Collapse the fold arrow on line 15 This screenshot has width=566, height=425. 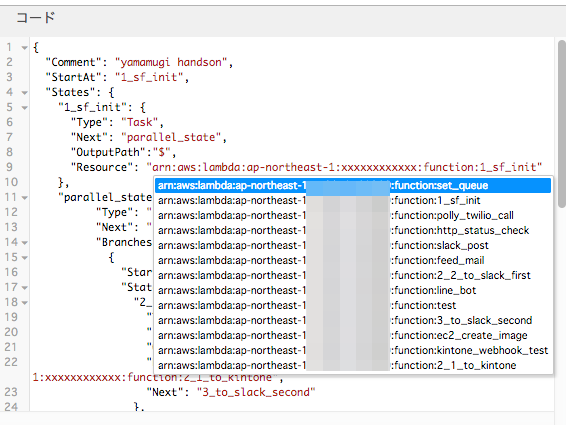24,258
